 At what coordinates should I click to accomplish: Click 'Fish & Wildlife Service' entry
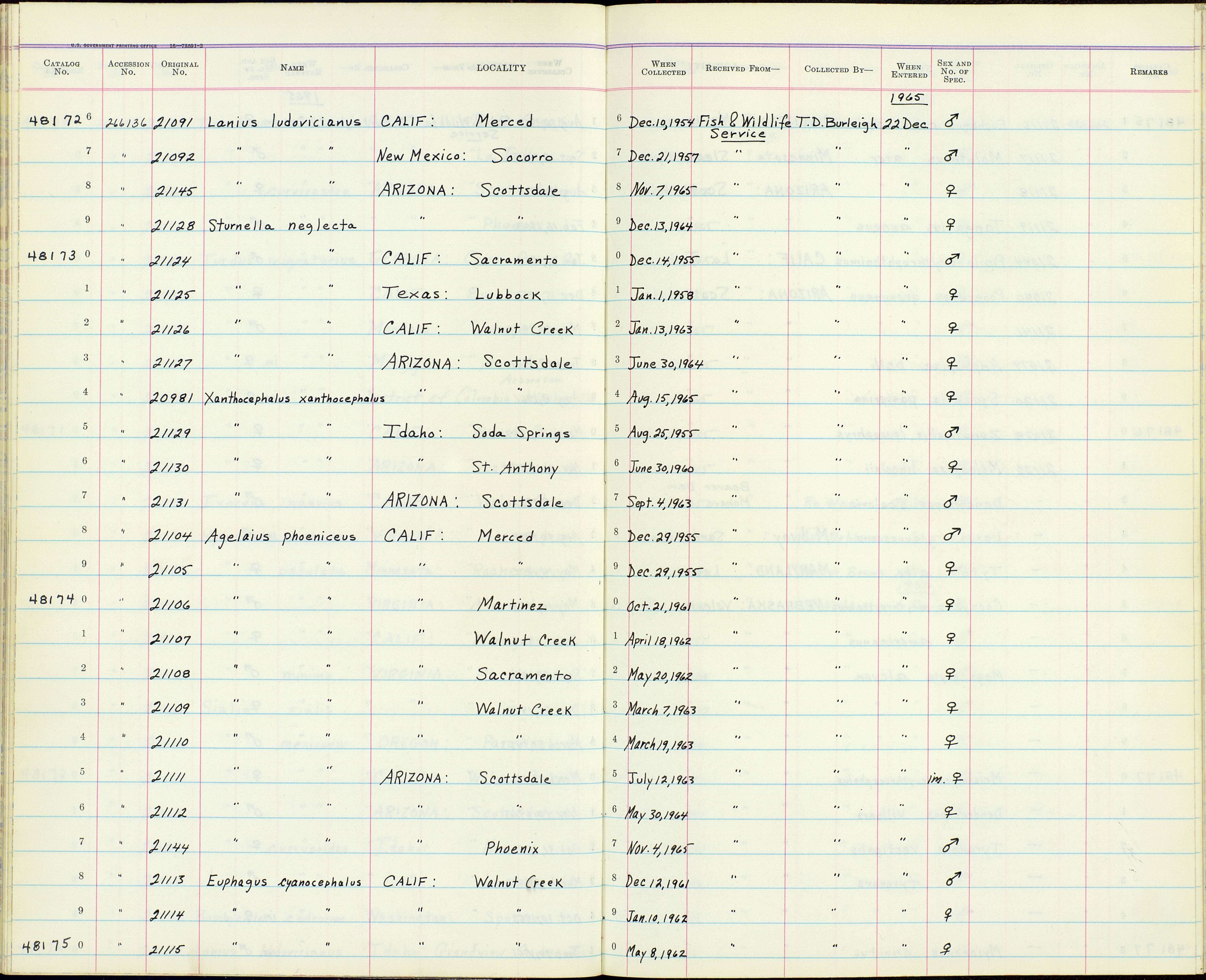745,127
